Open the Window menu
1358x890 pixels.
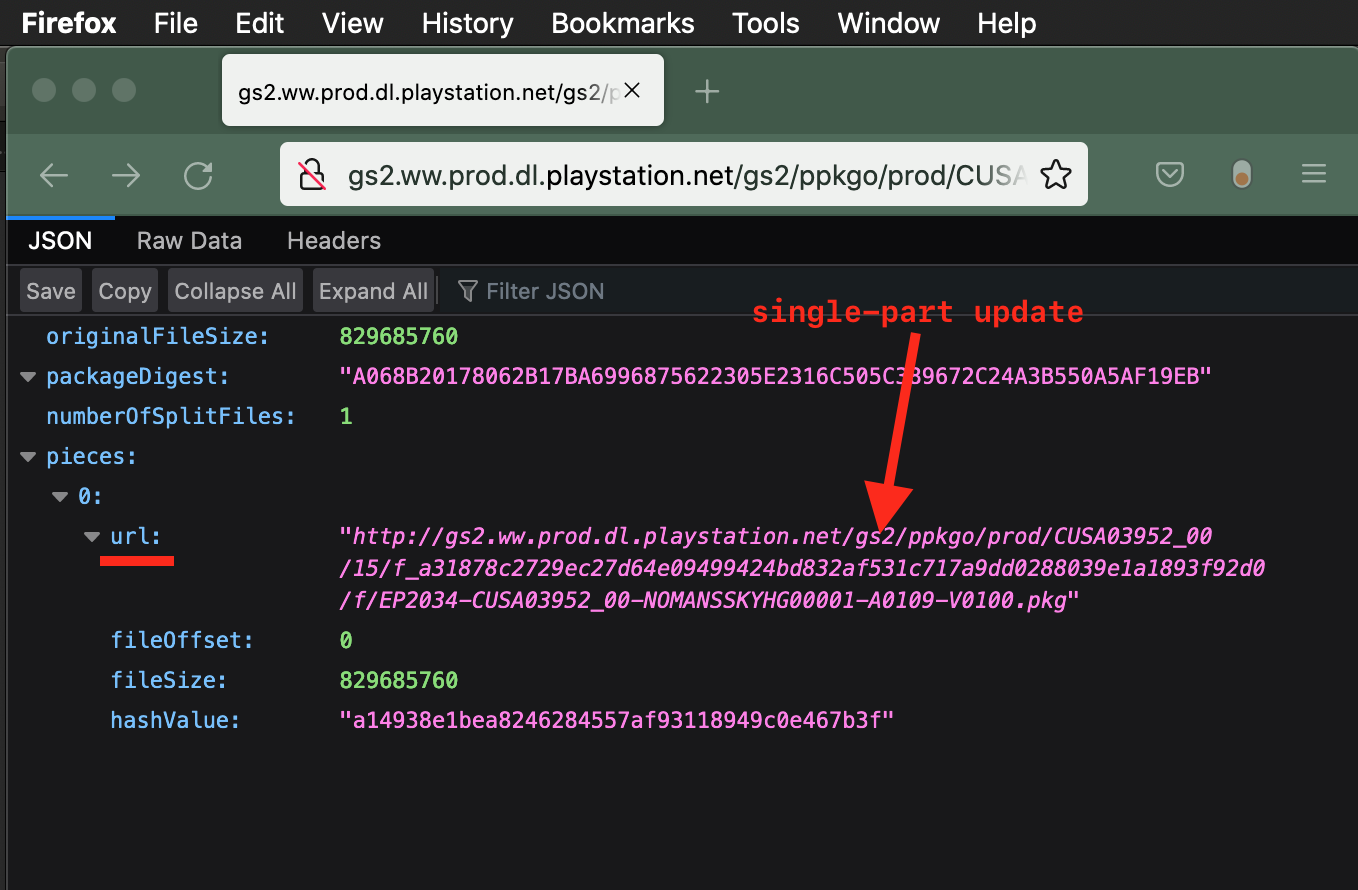click(x=889, y=23)
